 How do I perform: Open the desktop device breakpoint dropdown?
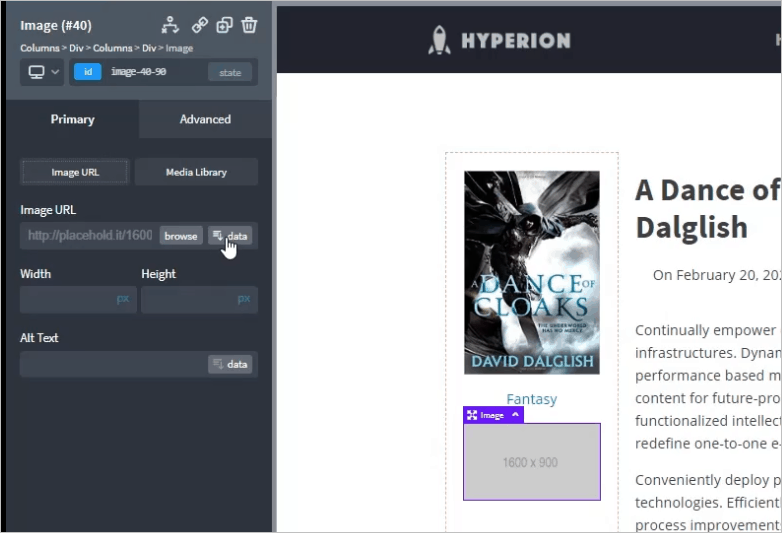pyautogui.click(x=42, y=72)
